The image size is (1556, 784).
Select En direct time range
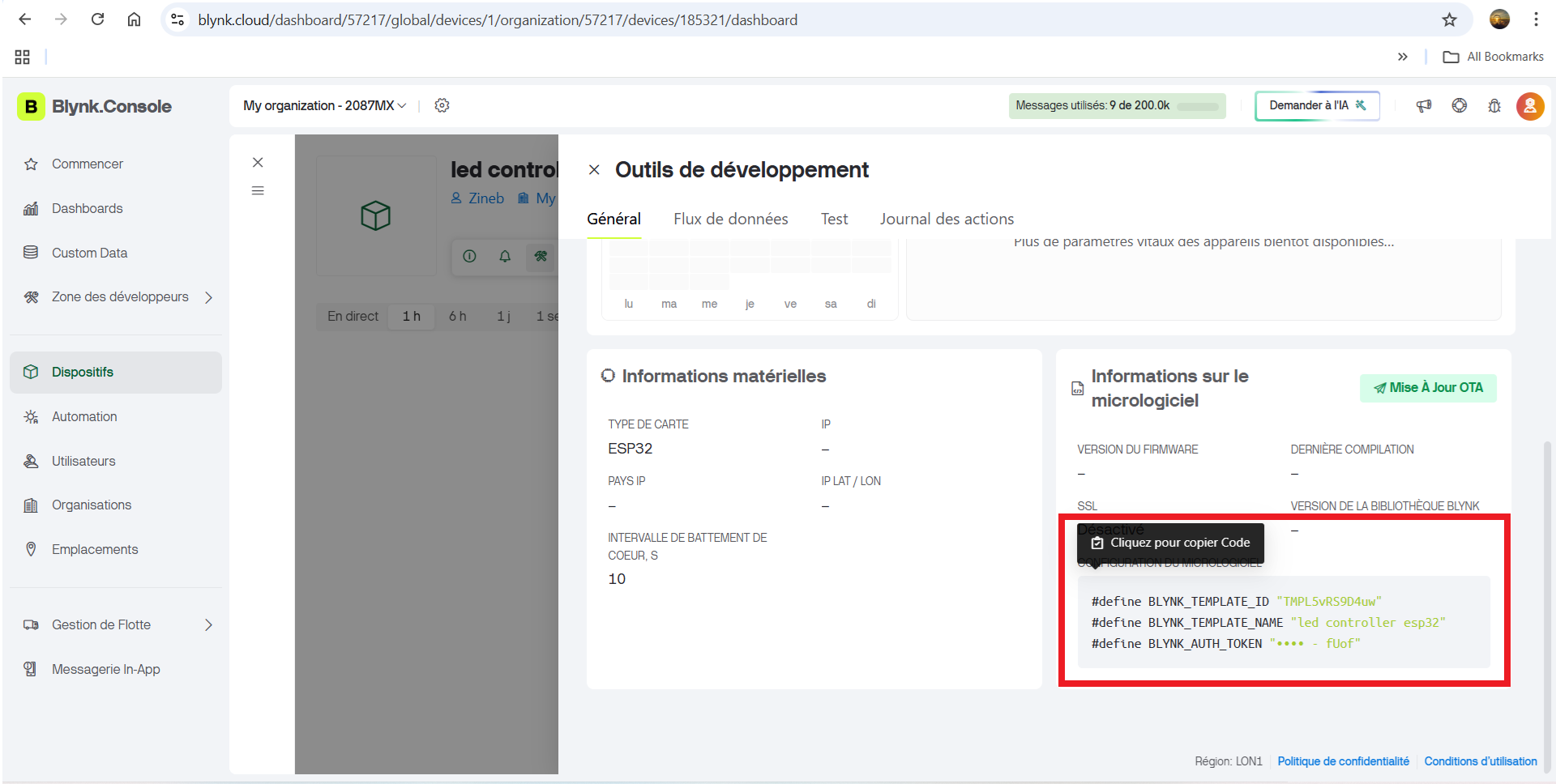click(x=353, y=316)
